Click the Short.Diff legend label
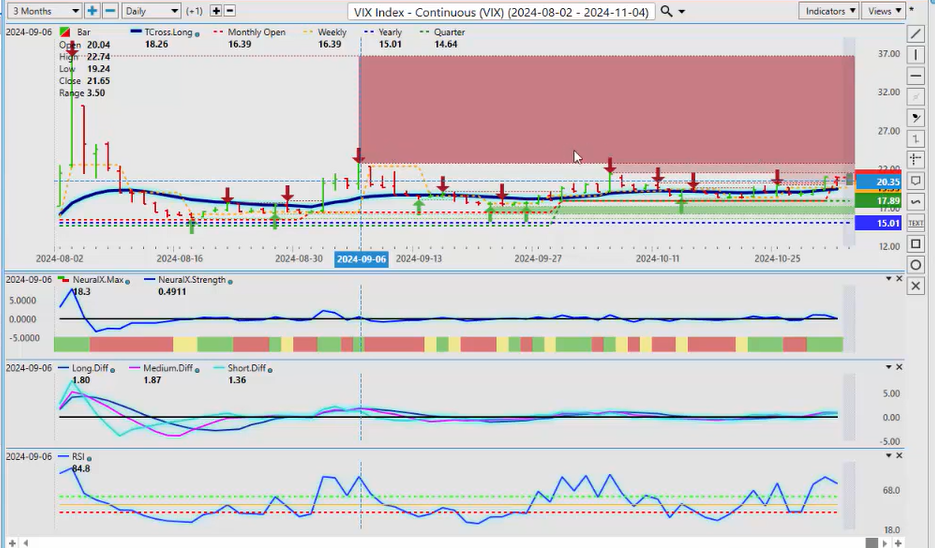 [246, 368]
